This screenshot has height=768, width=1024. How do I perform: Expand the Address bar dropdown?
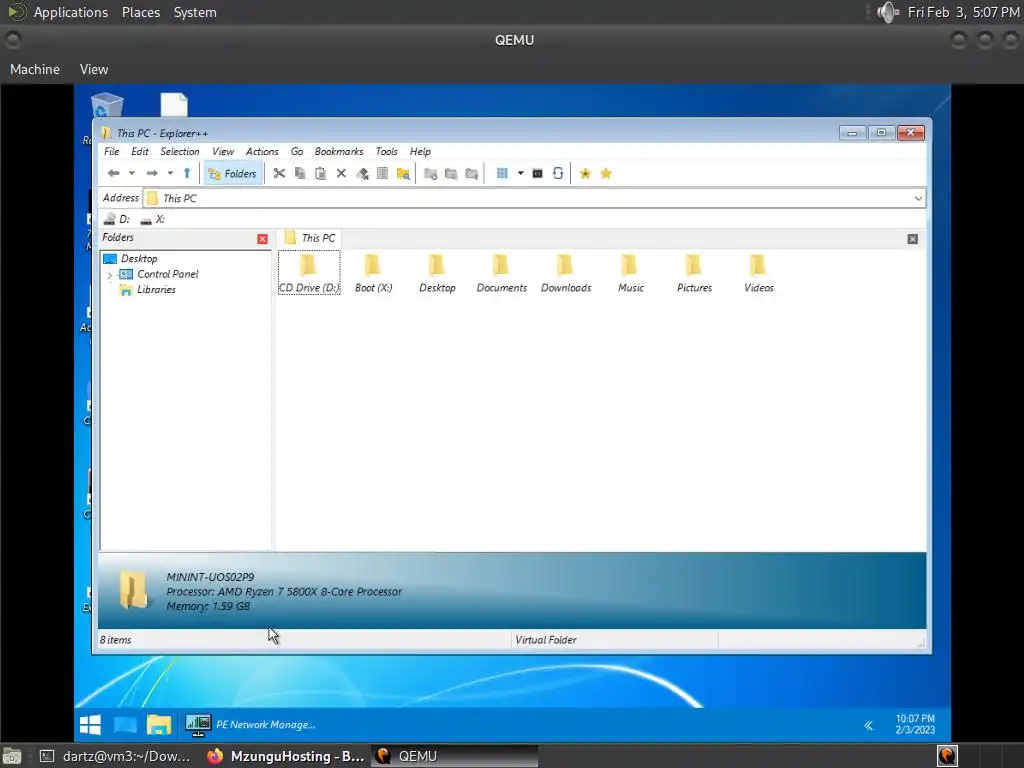pyautogui.click(x=918, y=199)
